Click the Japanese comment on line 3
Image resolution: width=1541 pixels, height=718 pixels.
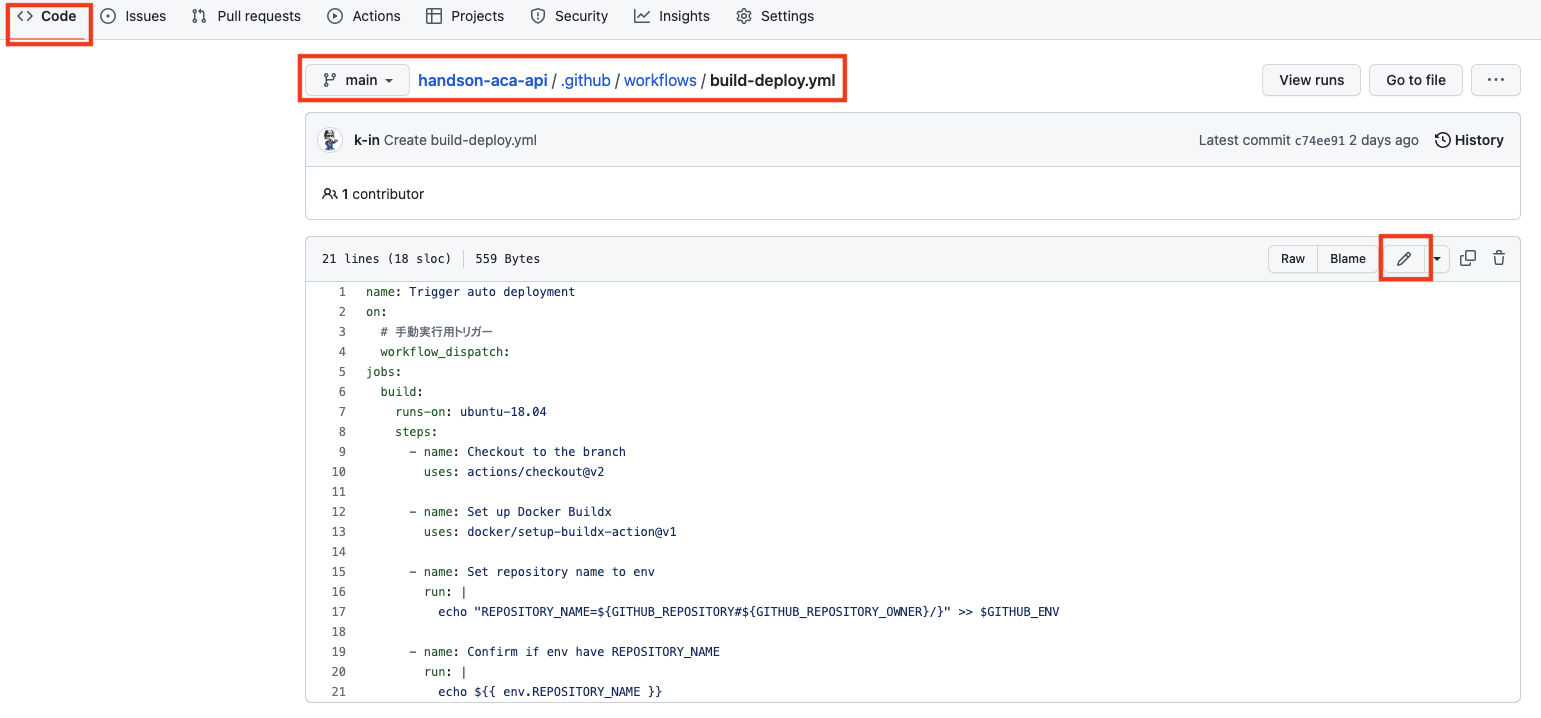tap(437, 332)
